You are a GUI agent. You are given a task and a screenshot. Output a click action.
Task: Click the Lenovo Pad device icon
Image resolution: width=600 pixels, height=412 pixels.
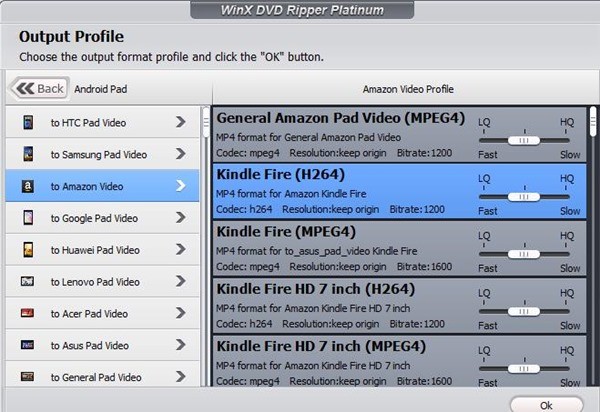27,282
